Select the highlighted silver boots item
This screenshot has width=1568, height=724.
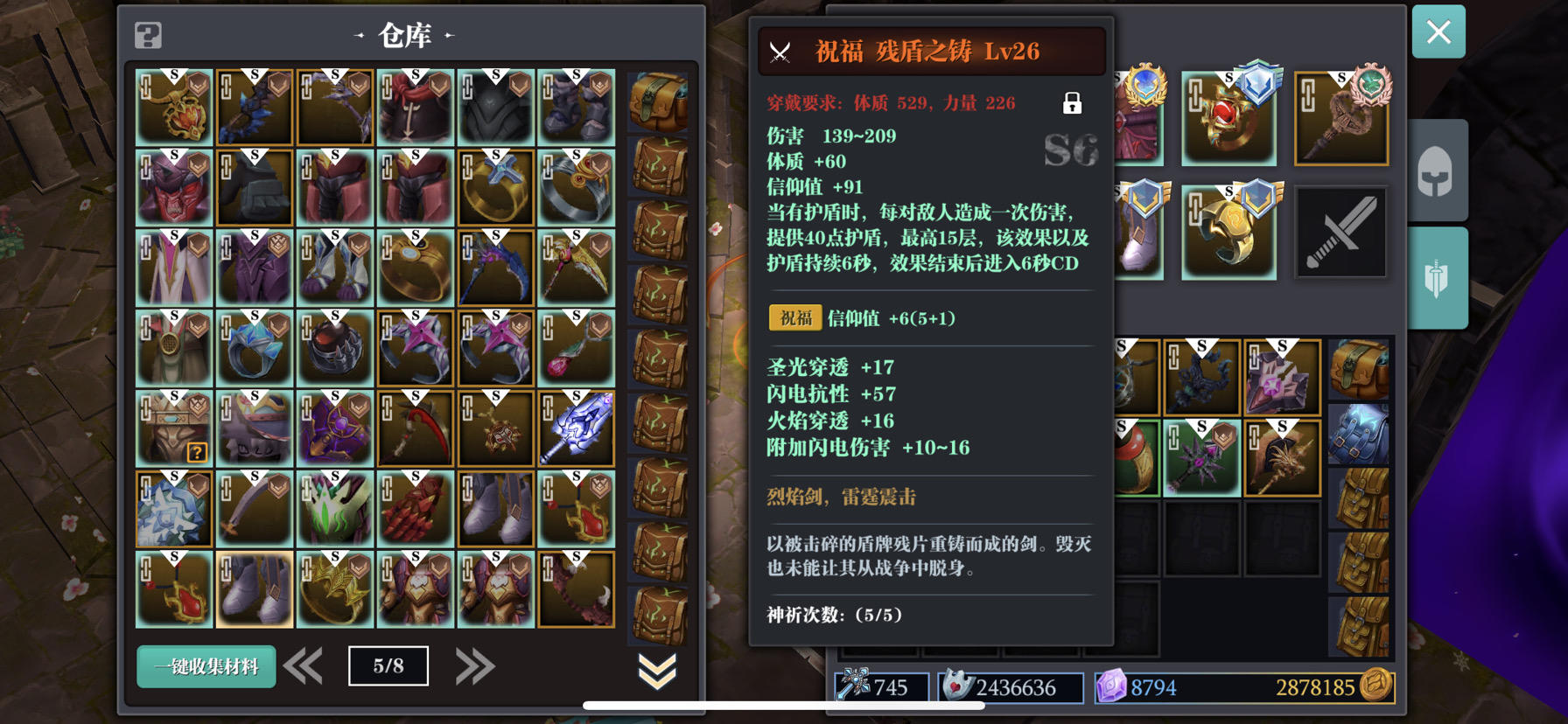(x=255, y=589)
